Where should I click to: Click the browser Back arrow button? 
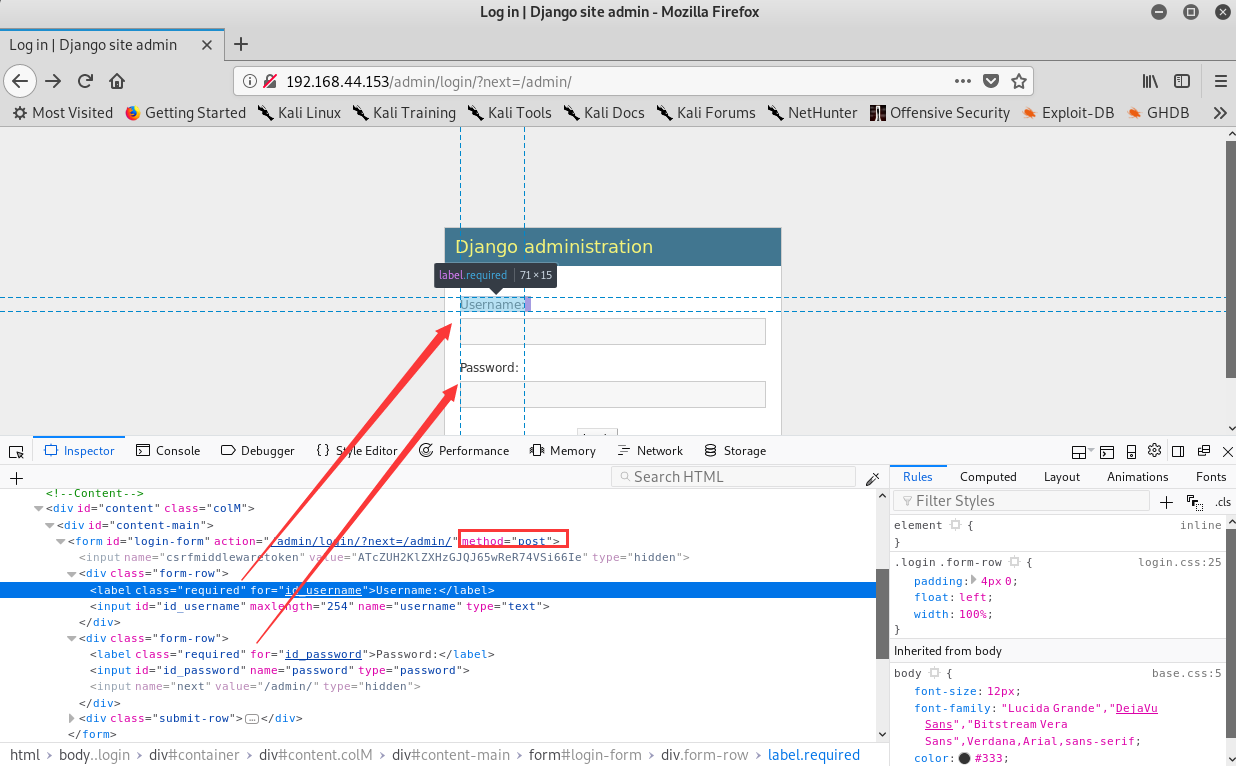pos(20,81)
